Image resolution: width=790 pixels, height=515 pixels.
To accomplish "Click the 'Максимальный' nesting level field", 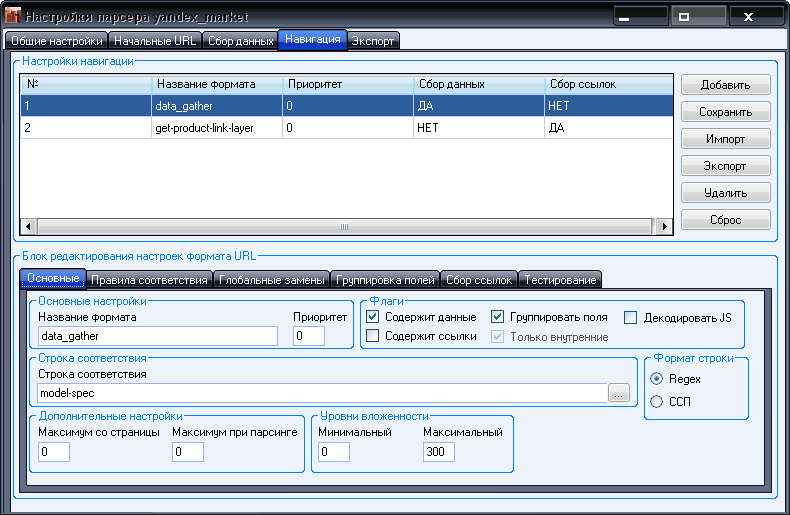I will 438,453.
